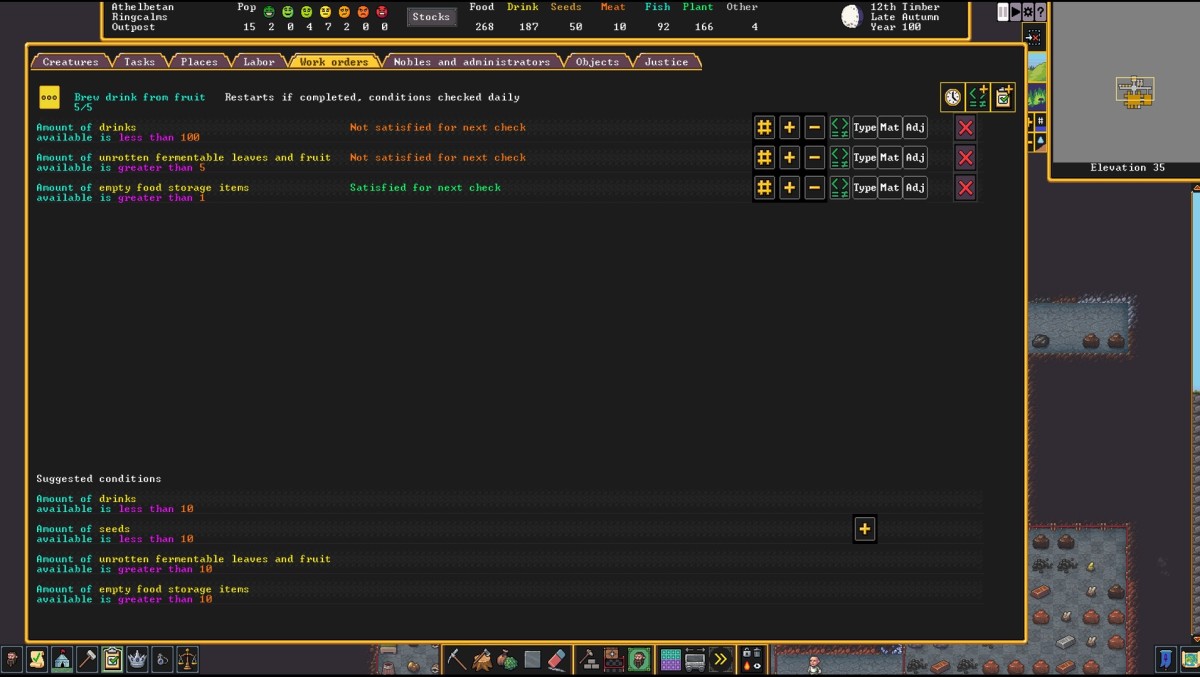
Task: Click # button for empty food storage condition
Action: click(764, 188)
